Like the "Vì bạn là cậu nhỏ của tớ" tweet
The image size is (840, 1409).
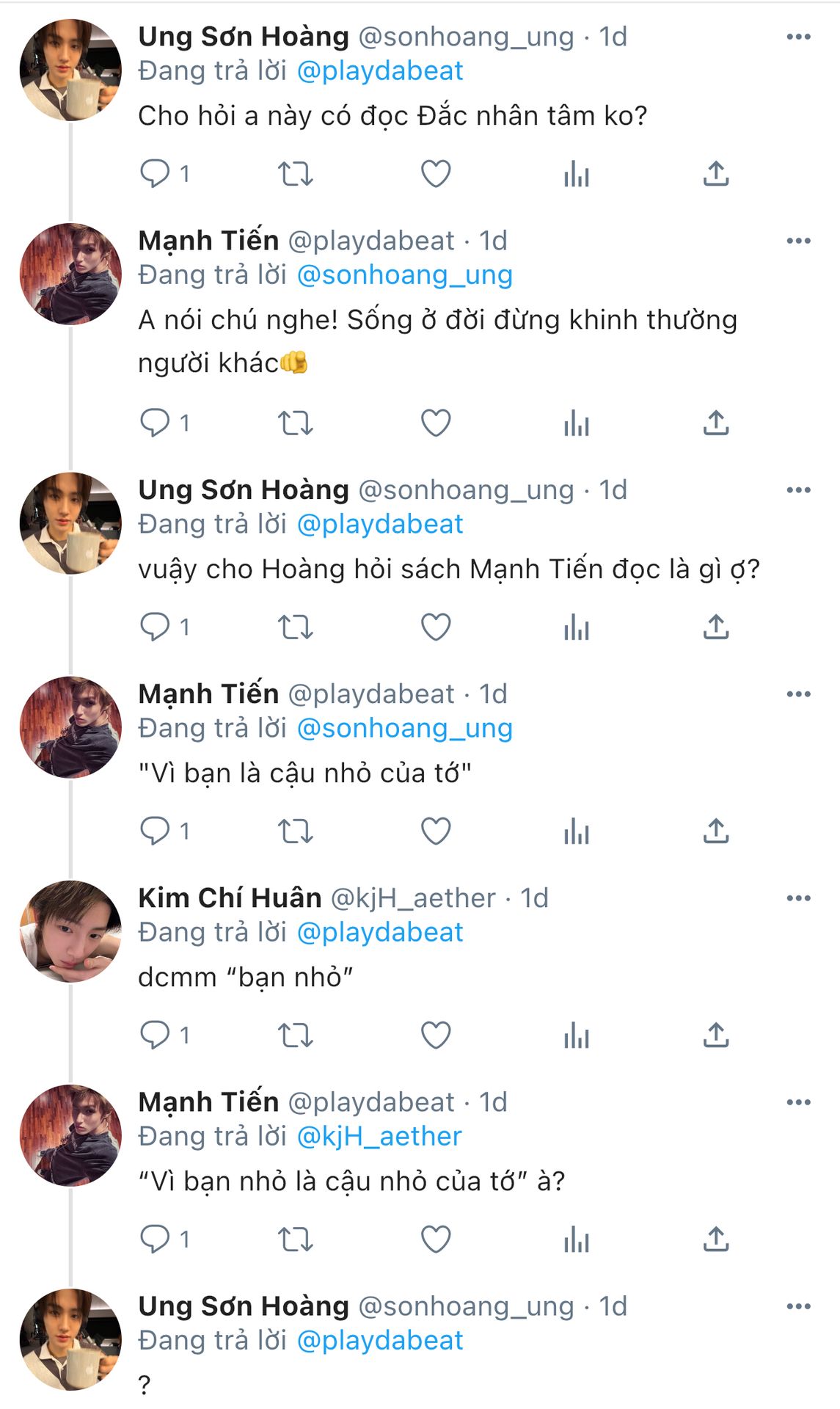click(436, 831)
